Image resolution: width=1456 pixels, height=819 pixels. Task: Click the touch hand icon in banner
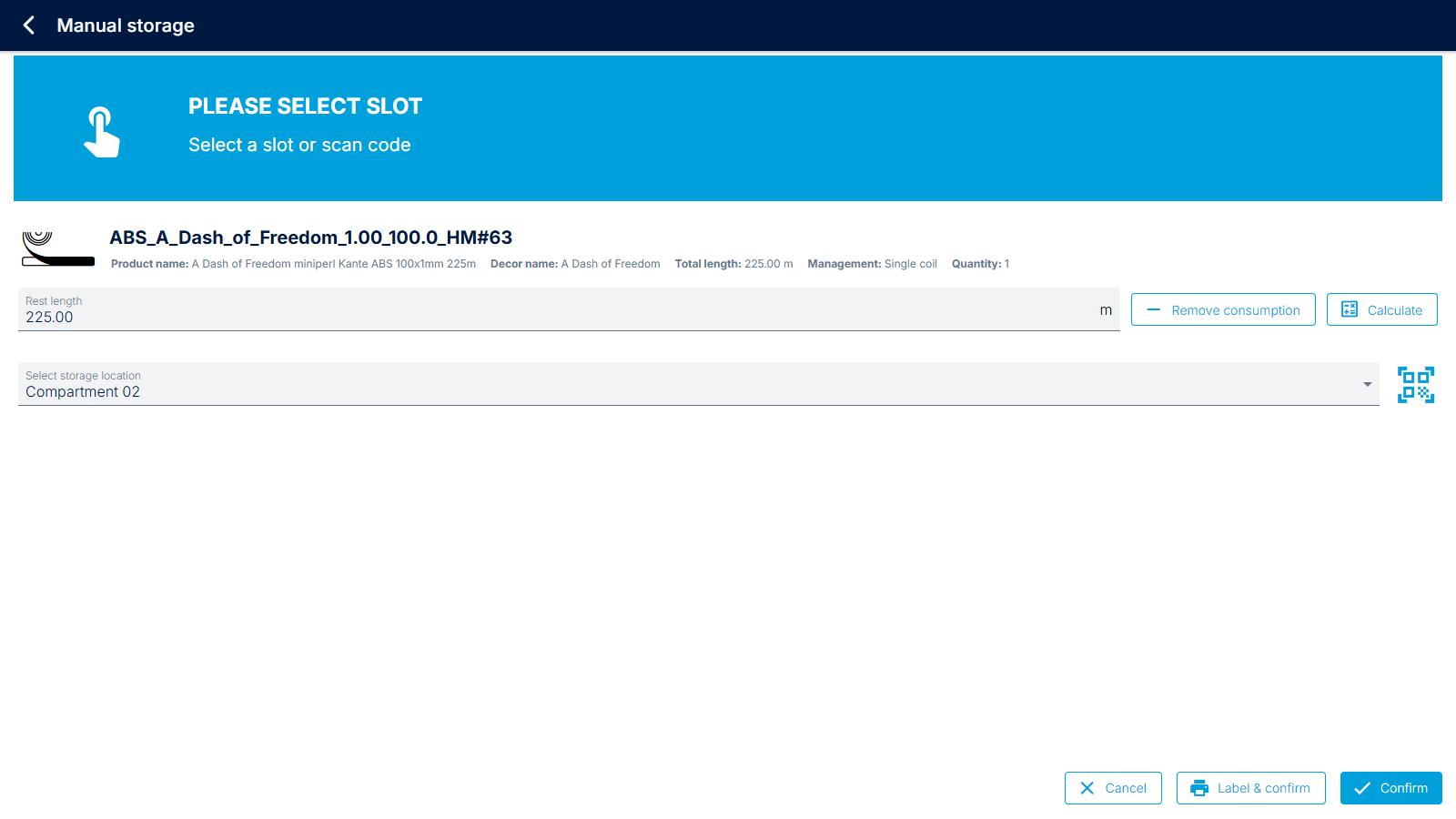102,132
